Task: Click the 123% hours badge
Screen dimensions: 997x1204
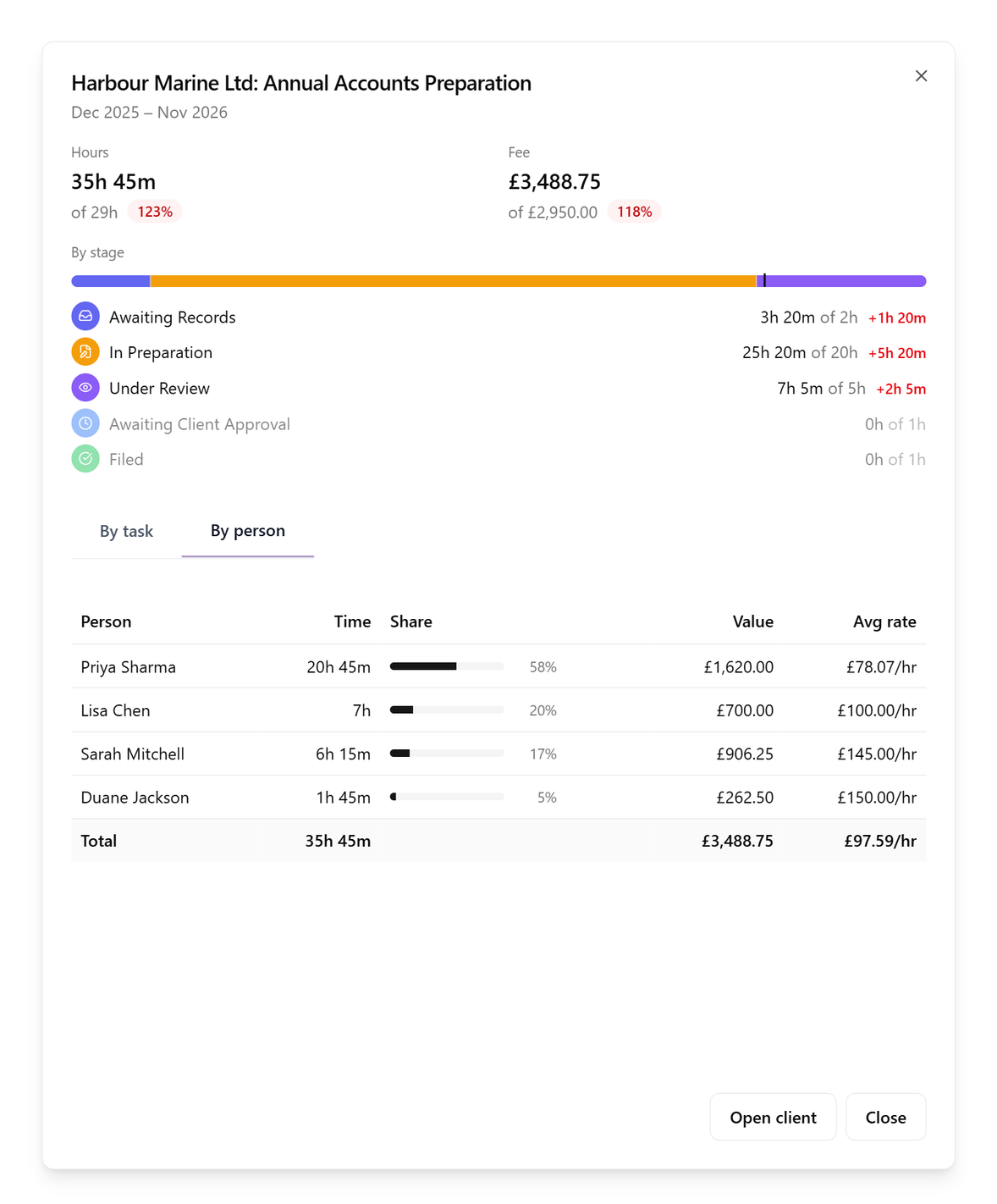Action: tap(155, 212)
